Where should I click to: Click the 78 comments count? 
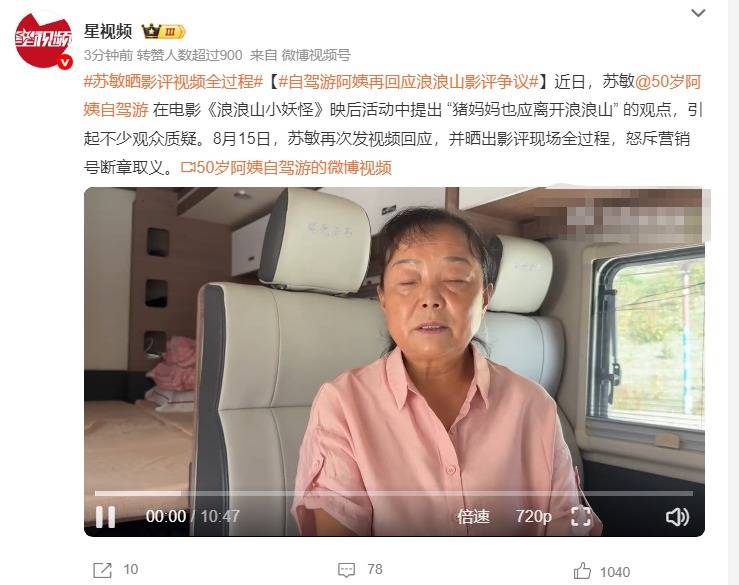[375, 569]
